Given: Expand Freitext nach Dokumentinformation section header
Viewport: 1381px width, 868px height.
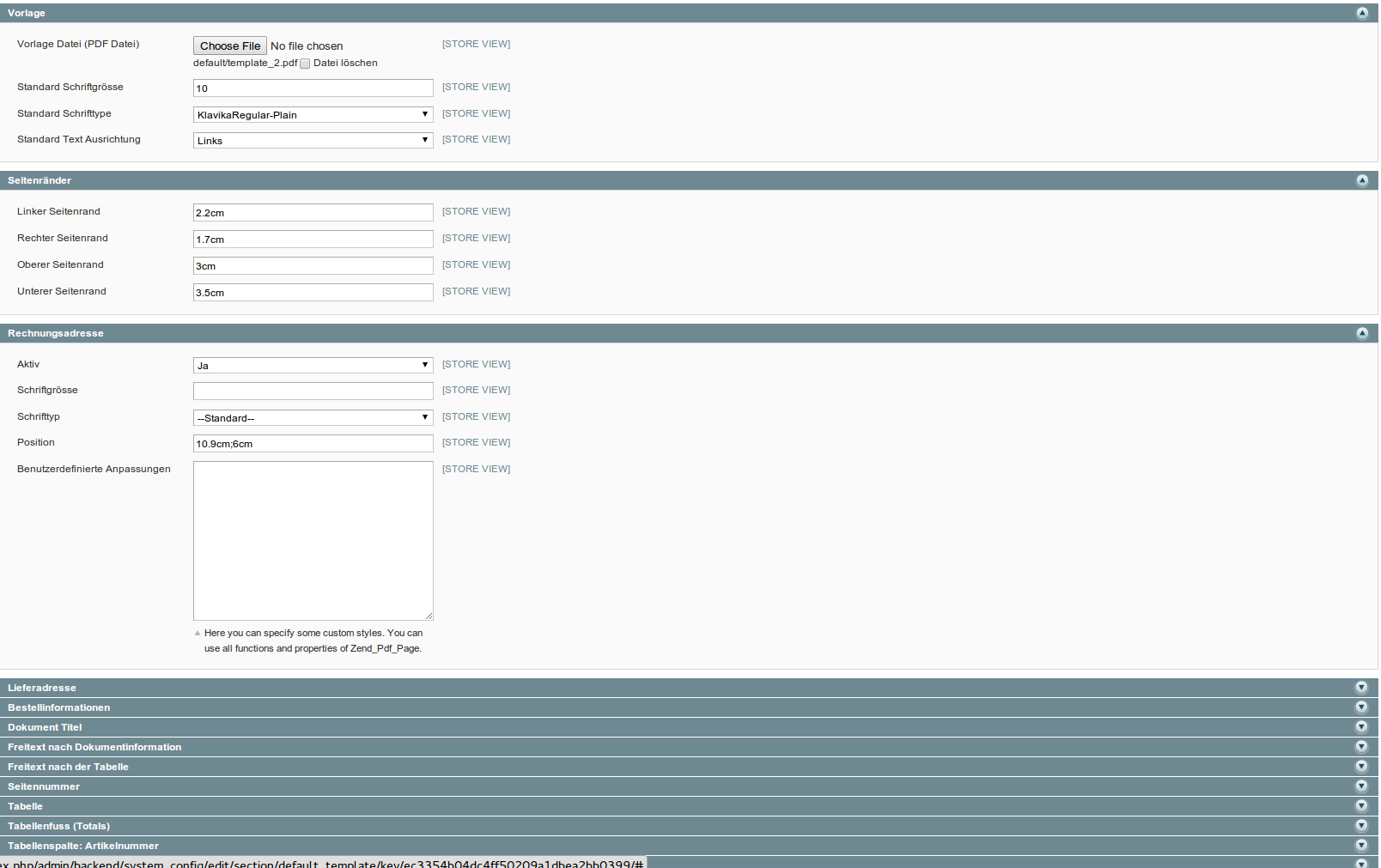Looking at the screenshot, I should (x=94, y=747).
